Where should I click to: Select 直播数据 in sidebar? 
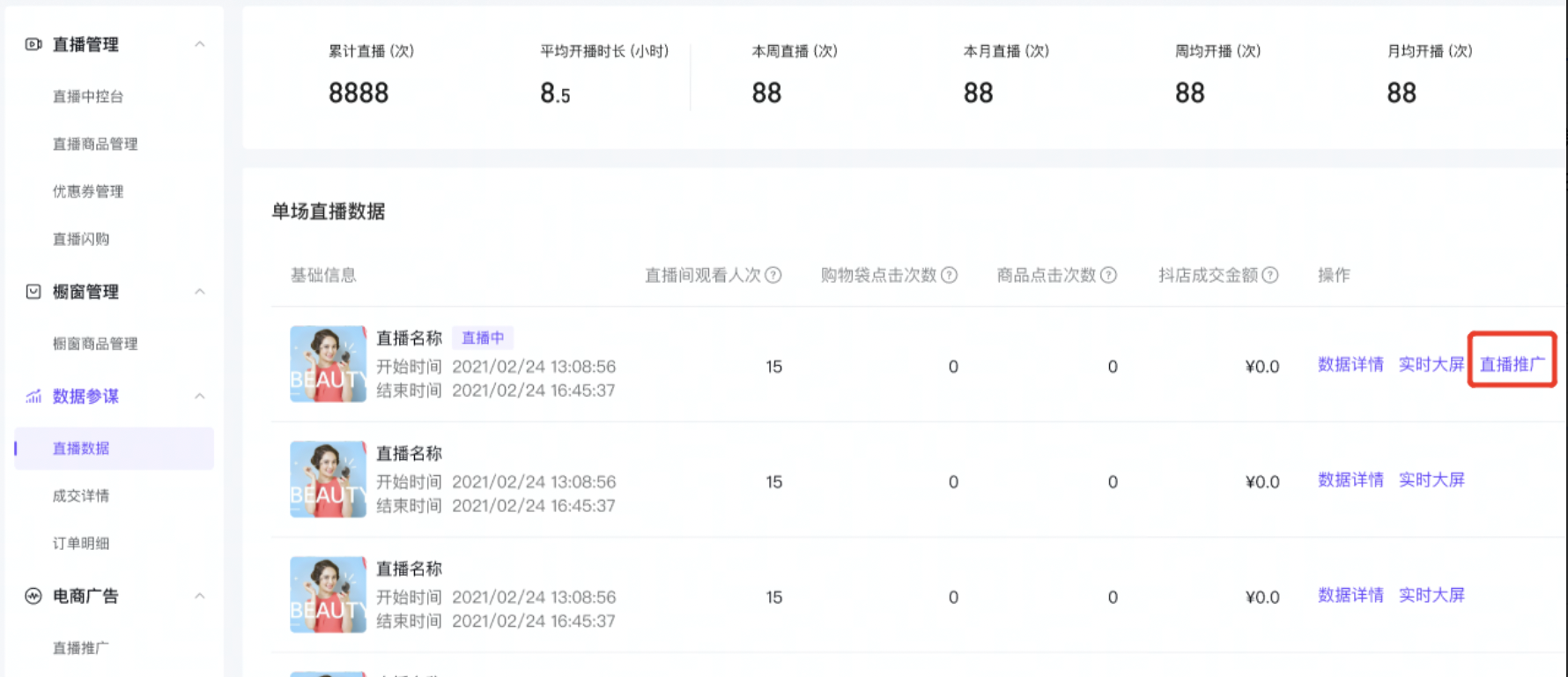tap(115, 449)
